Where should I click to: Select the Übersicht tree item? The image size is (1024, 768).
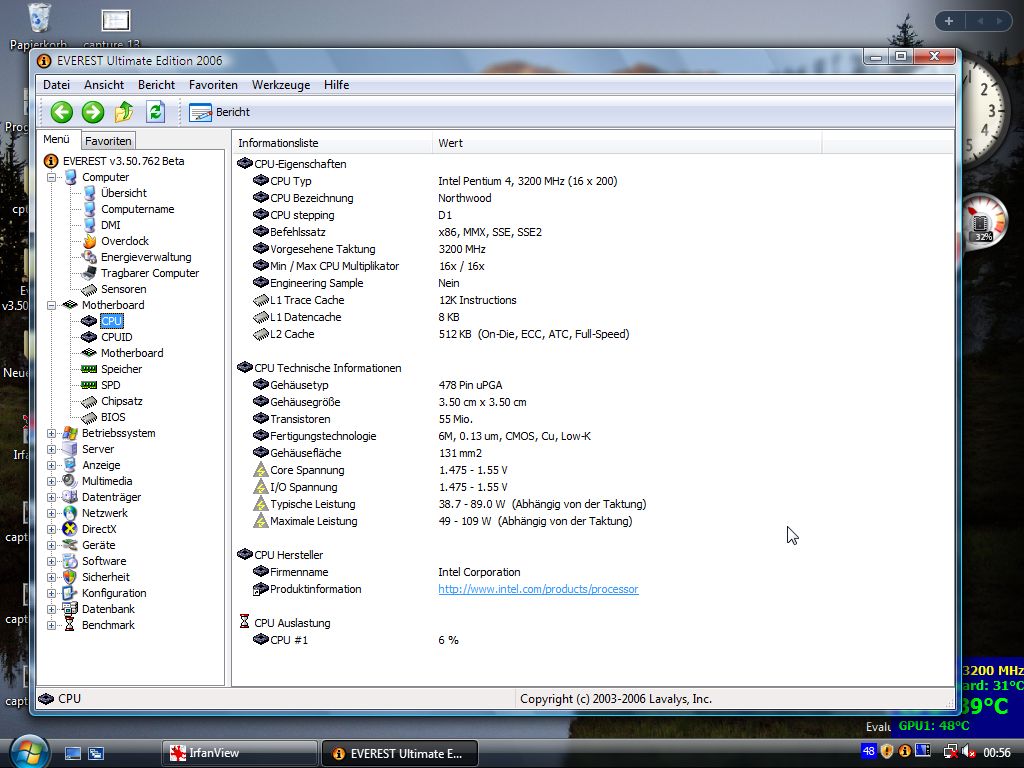(x=123, y=193)
